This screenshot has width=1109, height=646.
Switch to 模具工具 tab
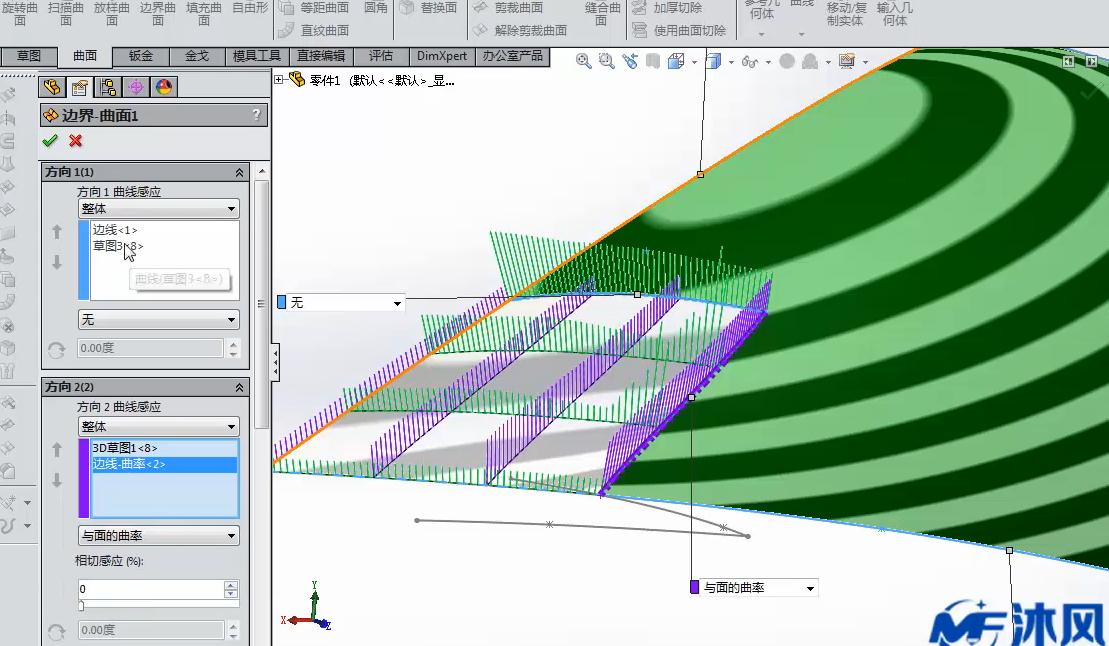pyautogui.click(x=256, y=56)
